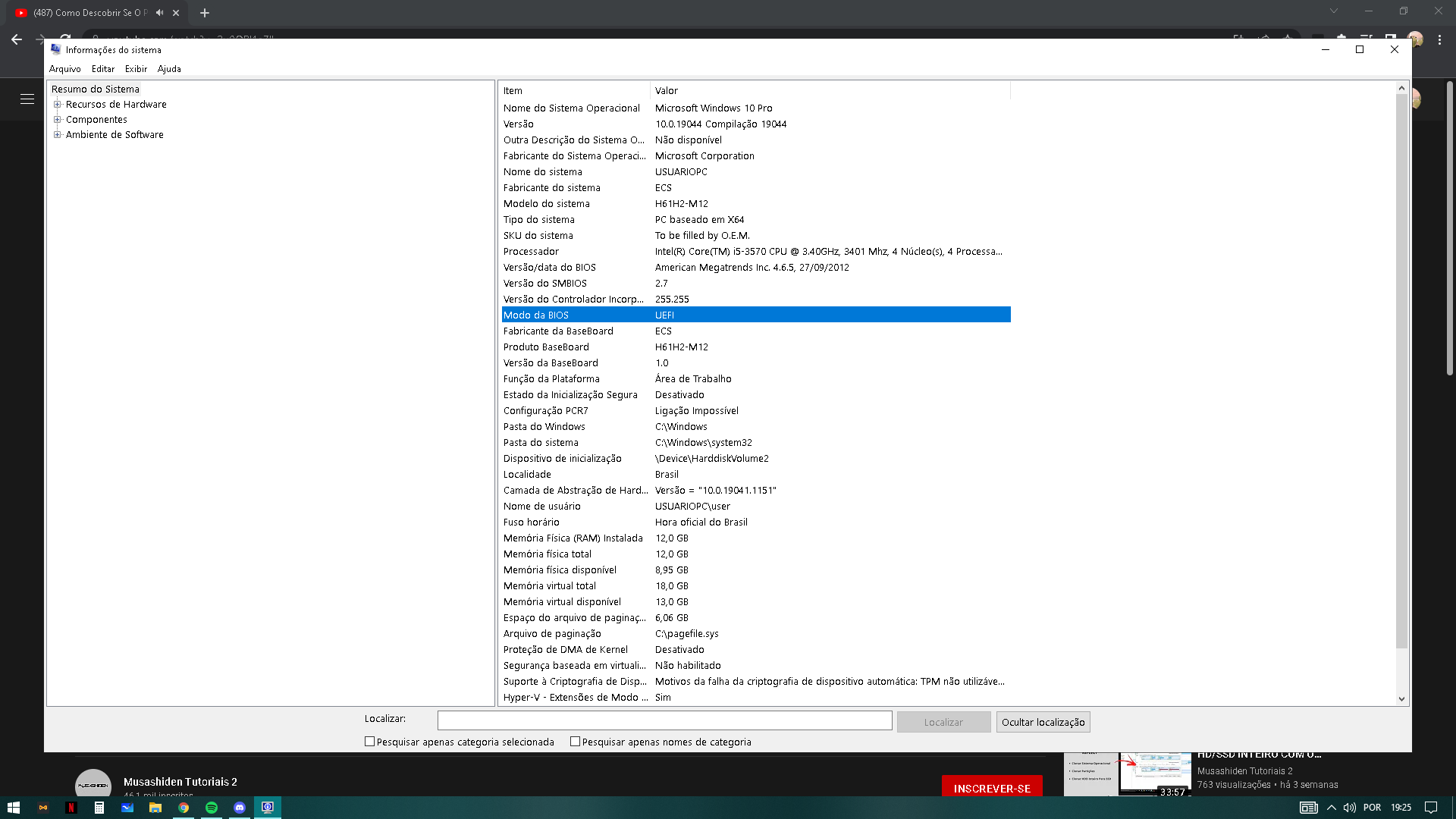Click the System Information window title icon
The height and width of the screenshot is (819, 1456).
[x=55, y=49]
